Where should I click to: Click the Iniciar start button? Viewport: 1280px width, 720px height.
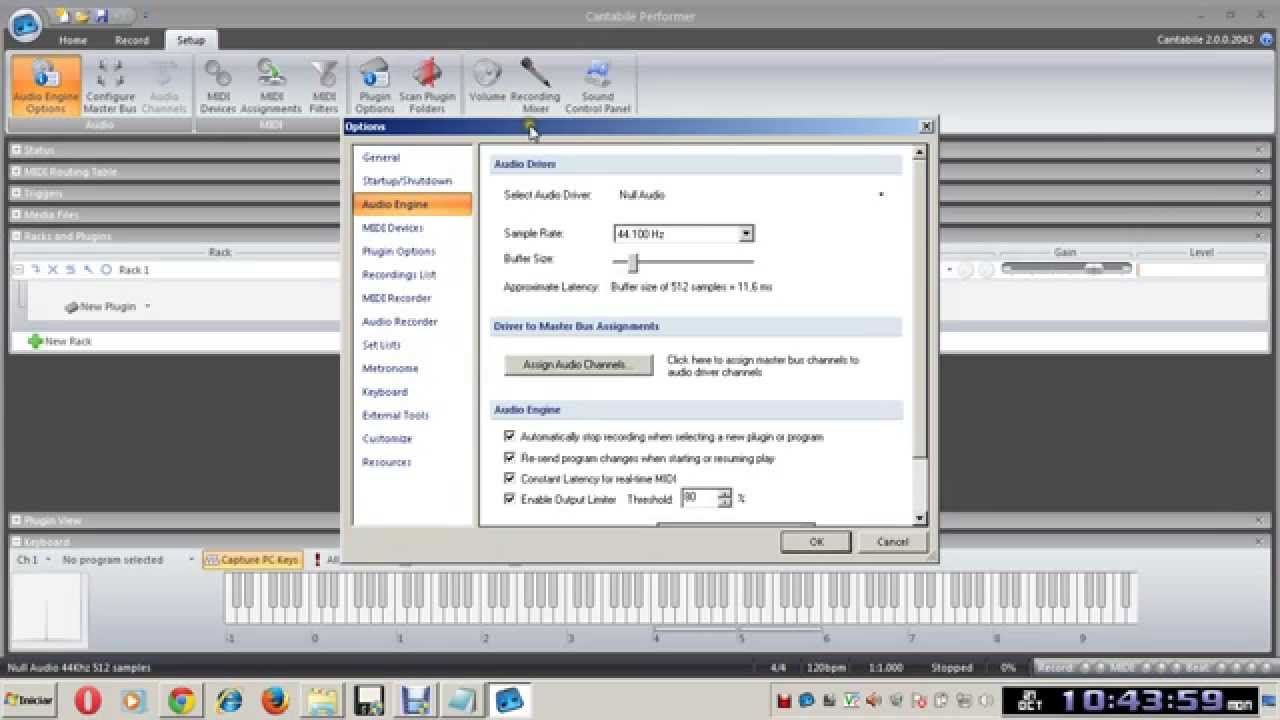29,700
